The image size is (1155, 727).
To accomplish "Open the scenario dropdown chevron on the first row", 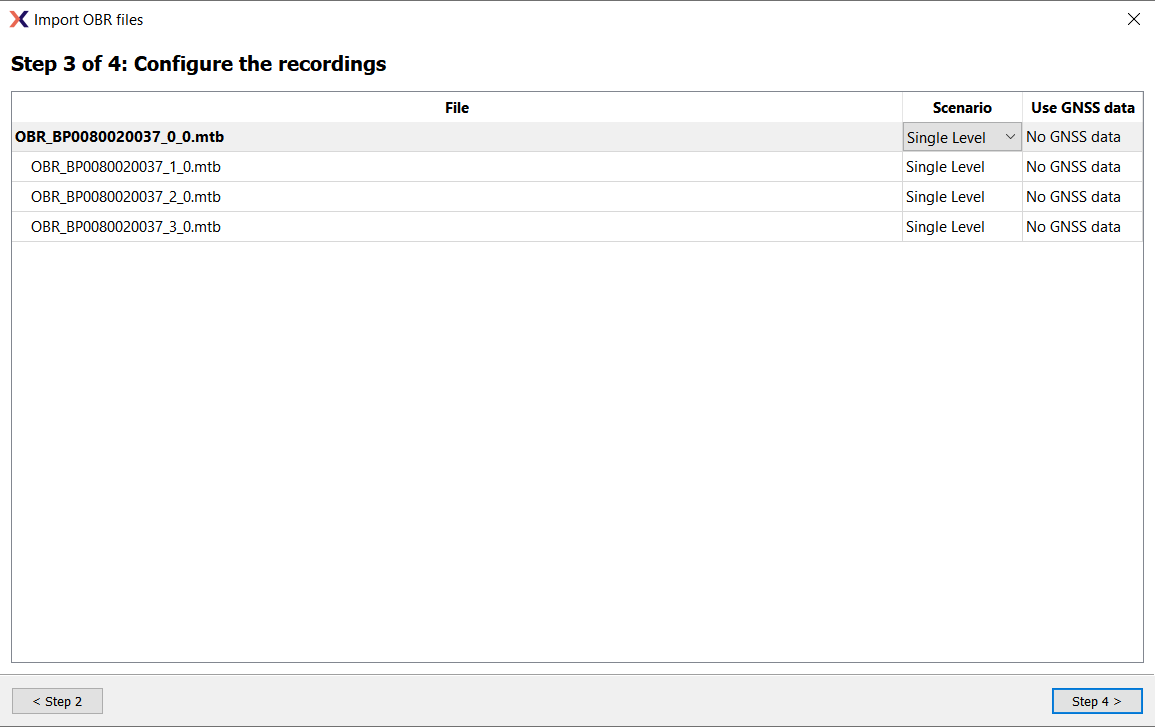I will 1009,136.
